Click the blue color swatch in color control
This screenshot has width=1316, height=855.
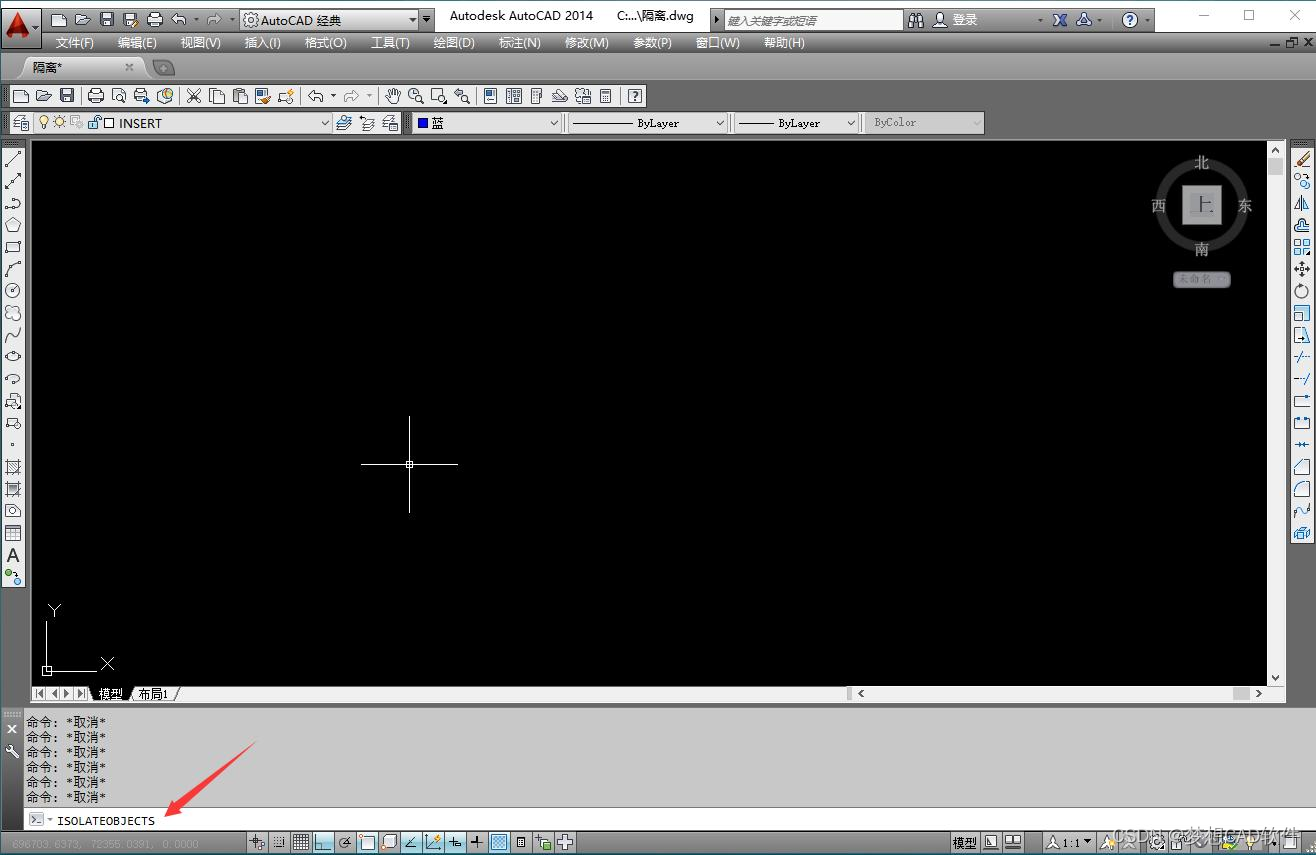tap(423, 123)
